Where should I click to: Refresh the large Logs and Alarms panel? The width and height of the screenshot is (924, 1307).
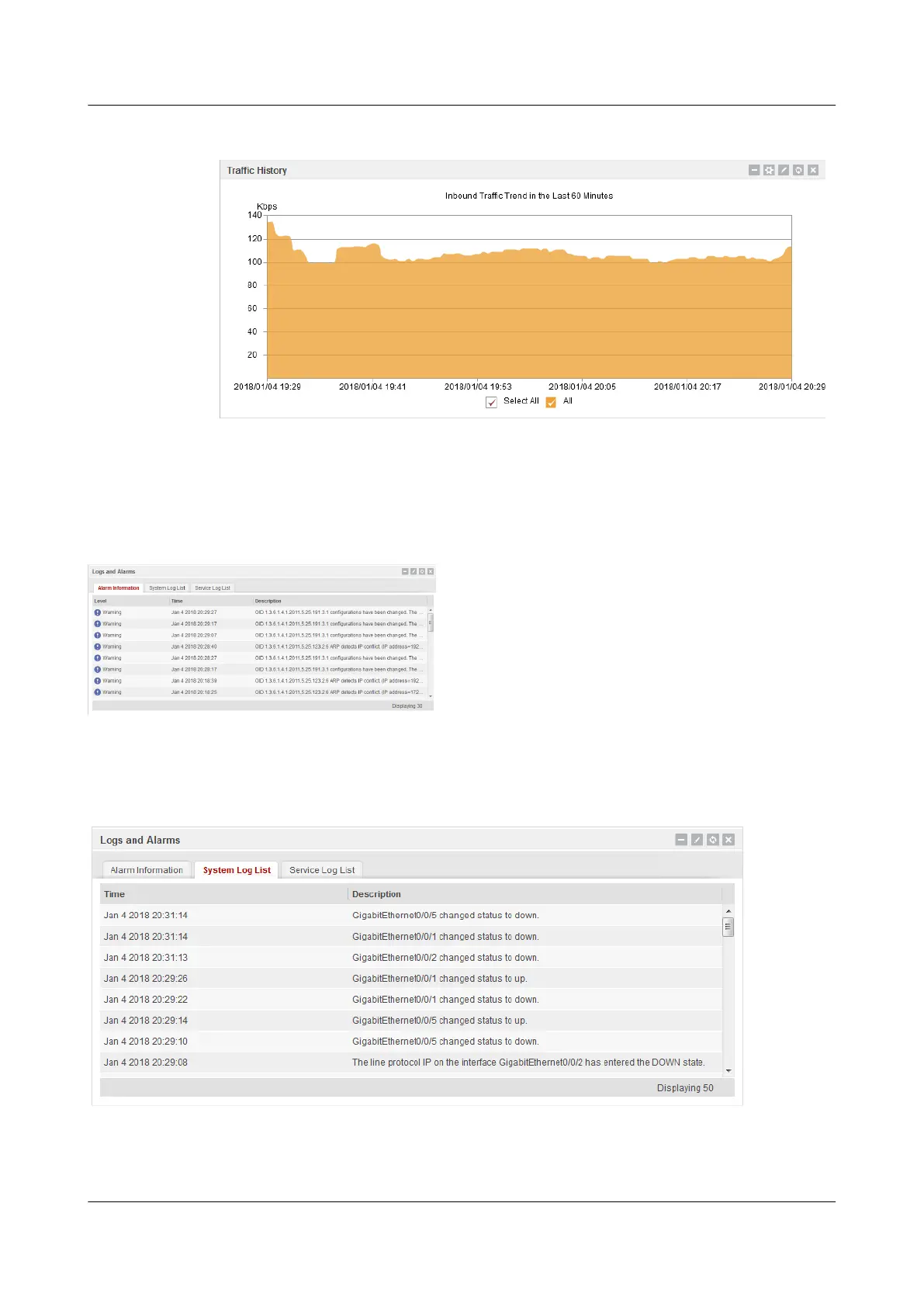tap(712, 840)
